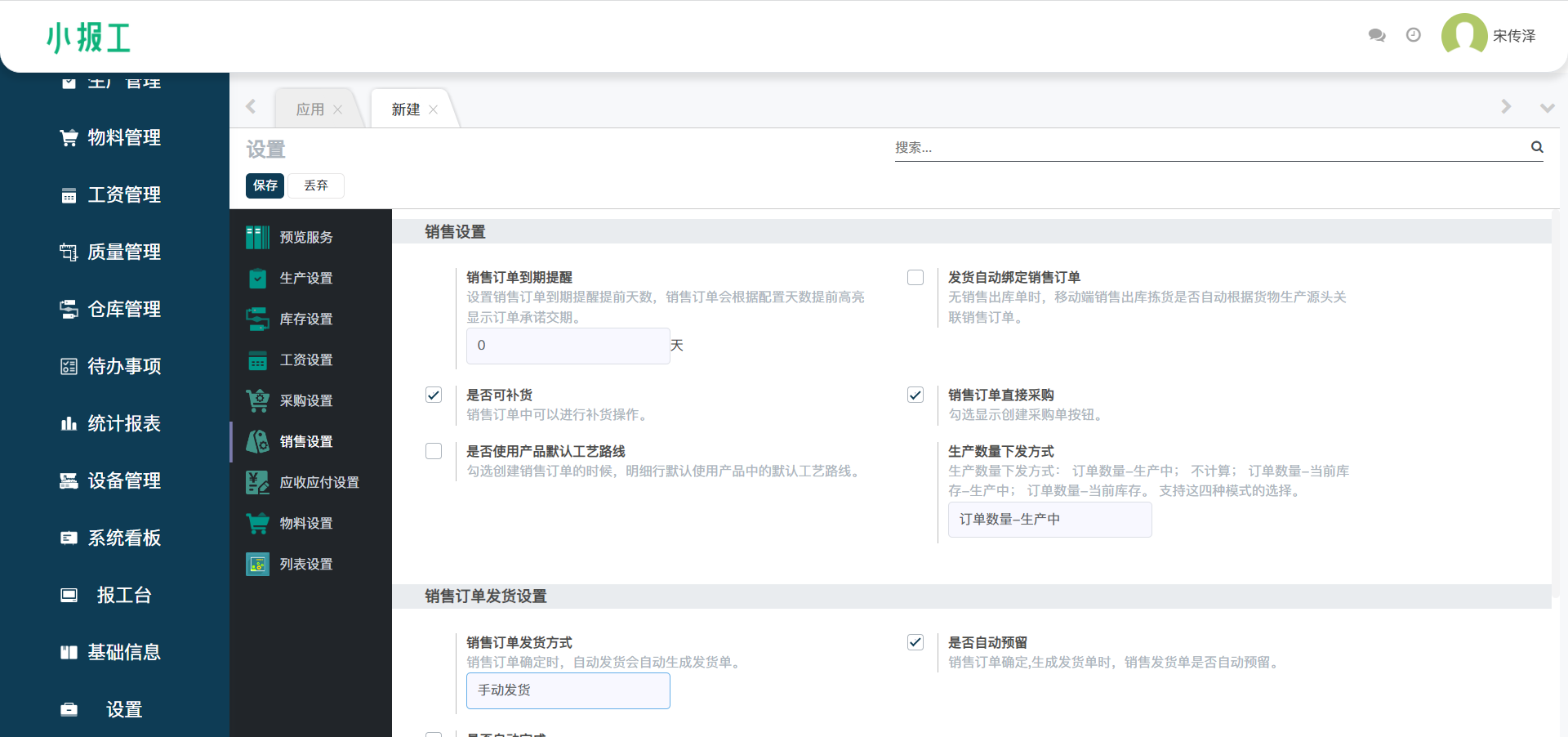Click the clock history icon
Image resolution: width=1568 pixels, height=737 pixels.
point(1413,35)
